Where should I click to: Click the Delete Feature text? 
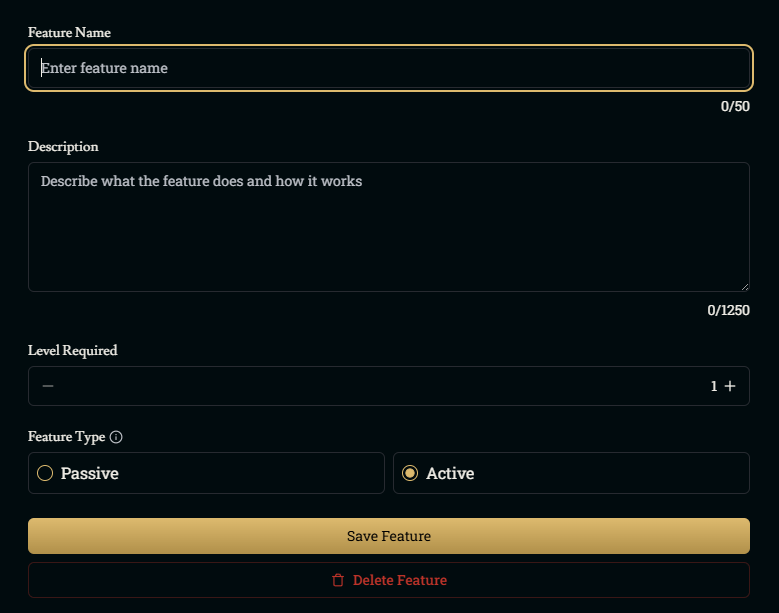399,580
